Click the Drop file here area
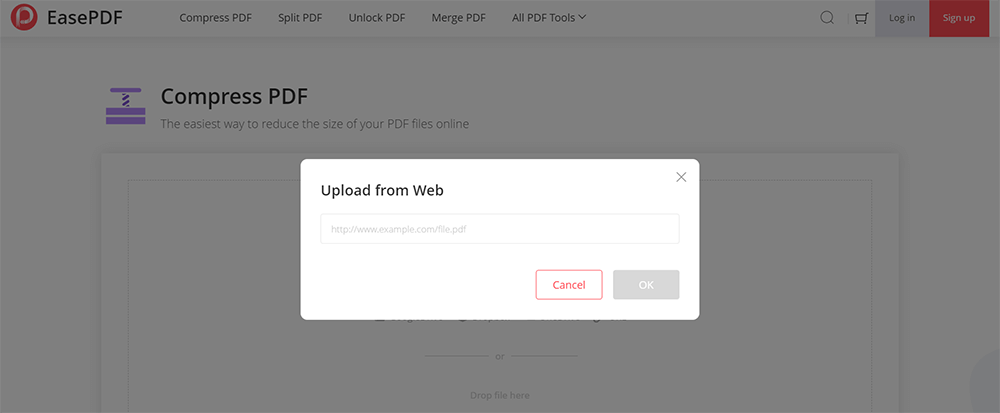The height and width of the screenshot is (413, 1000). pos(499,395)
